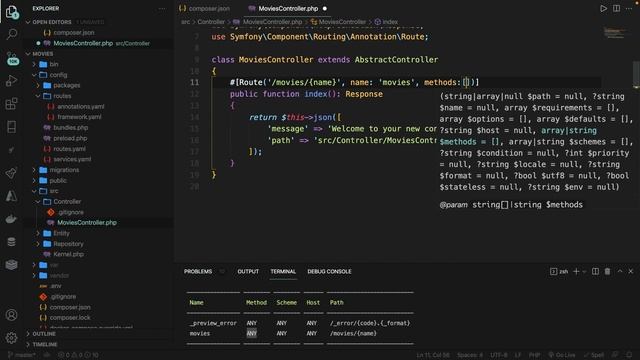Open Kernel.php file
Viewport: 640px width, 360px height.
(x=69, y=254)
